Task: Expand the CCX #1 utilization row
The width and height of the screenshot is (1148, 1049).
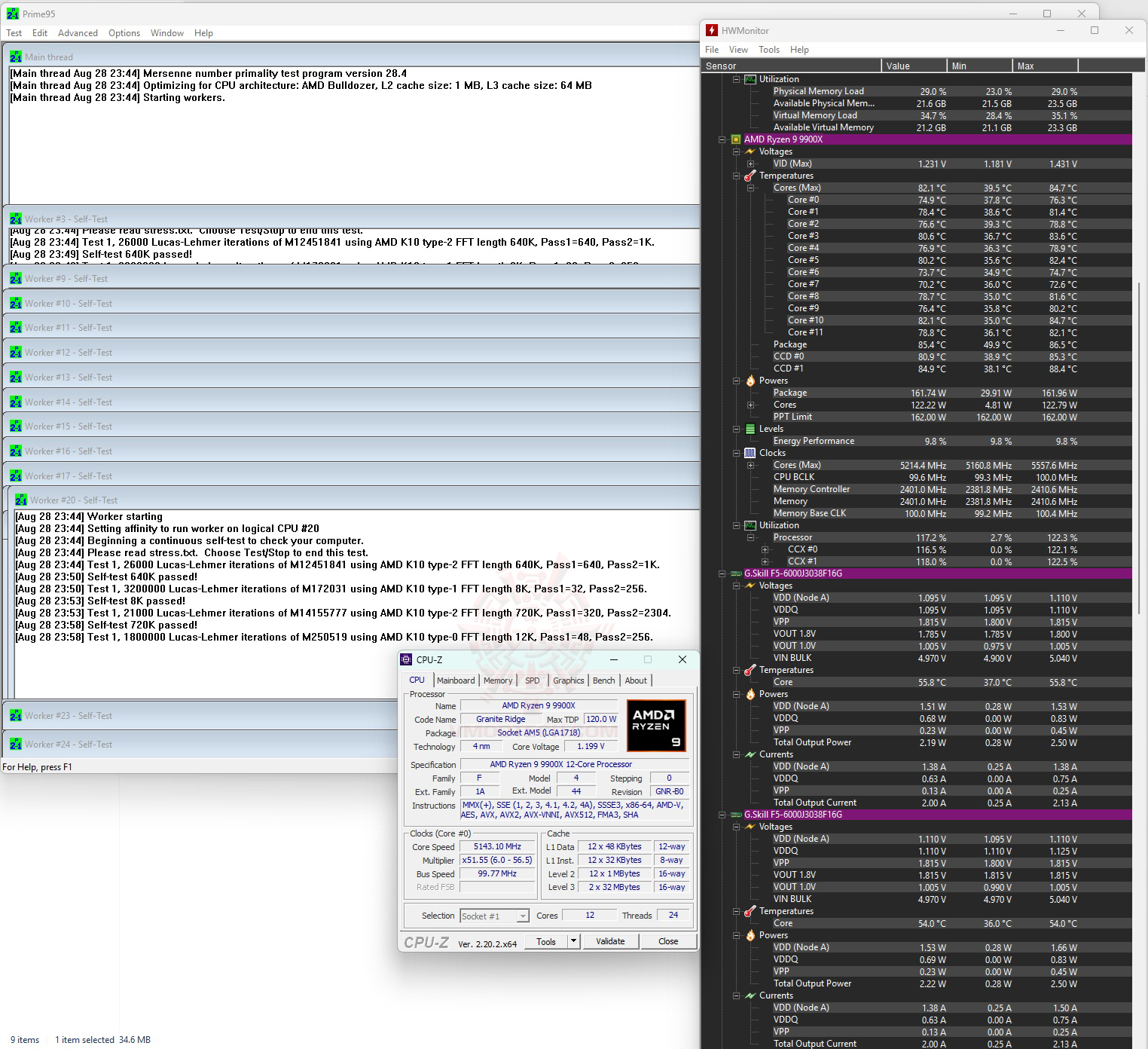Action: [765, 561]
